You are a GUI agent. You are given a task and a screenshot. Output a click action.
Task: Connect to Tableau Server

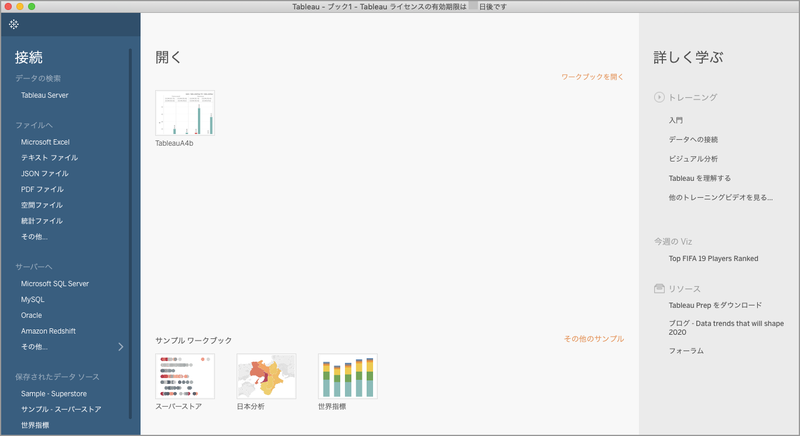coord(44,95)
